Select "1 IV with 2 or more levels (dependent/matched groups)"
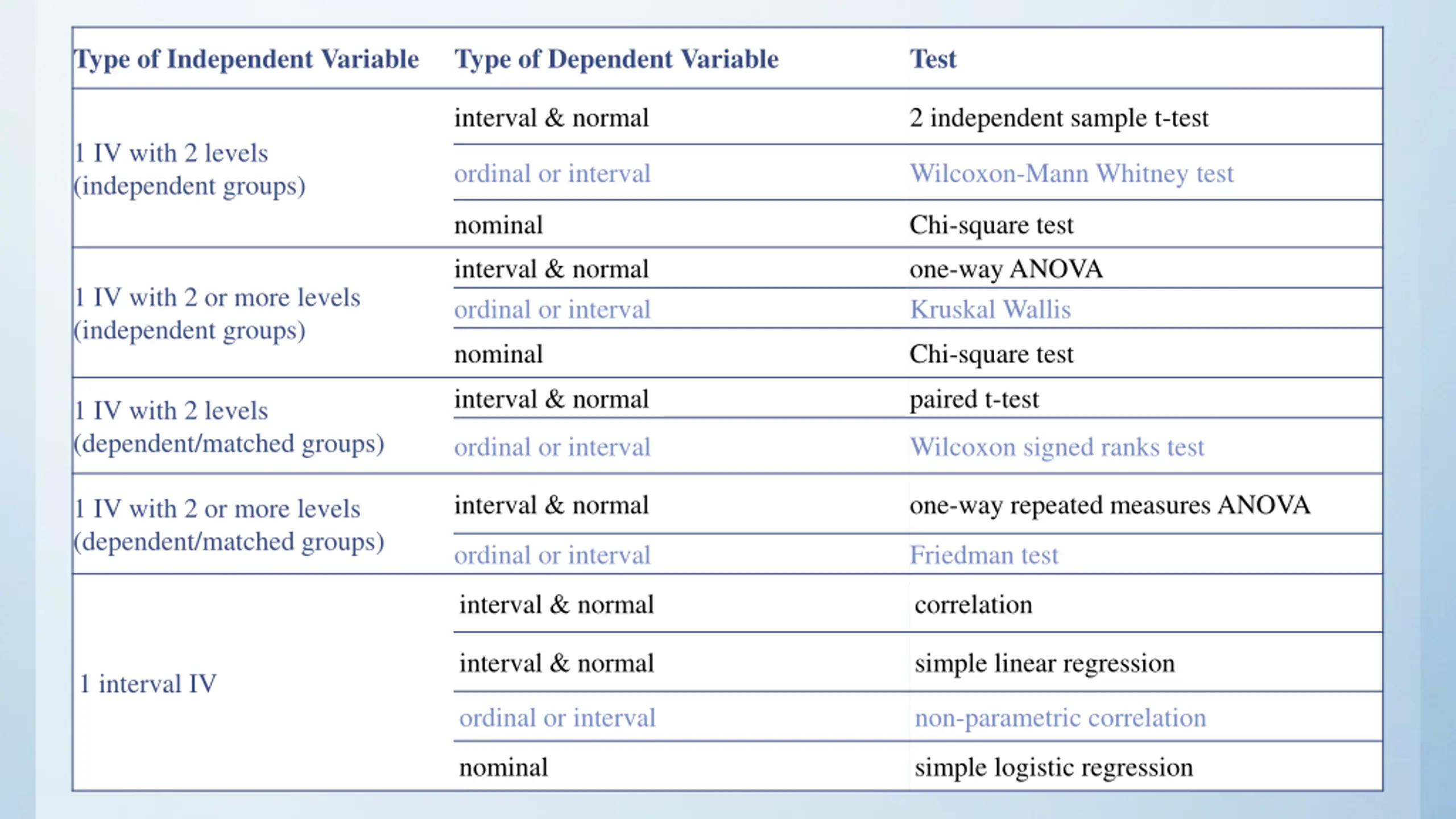Screen dimensions: 1456x819 click(229, 525)
